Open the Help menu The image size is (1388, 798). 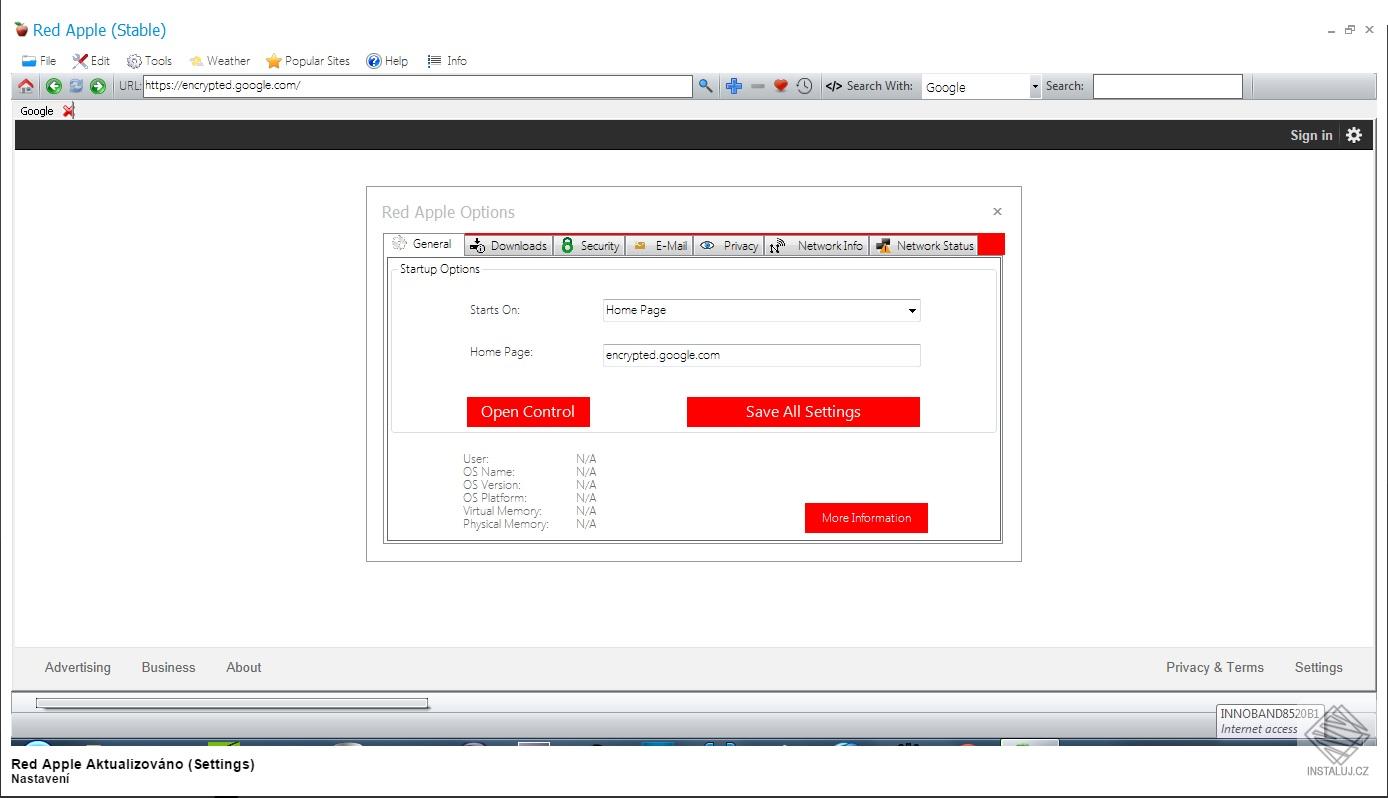pos(387,61)
